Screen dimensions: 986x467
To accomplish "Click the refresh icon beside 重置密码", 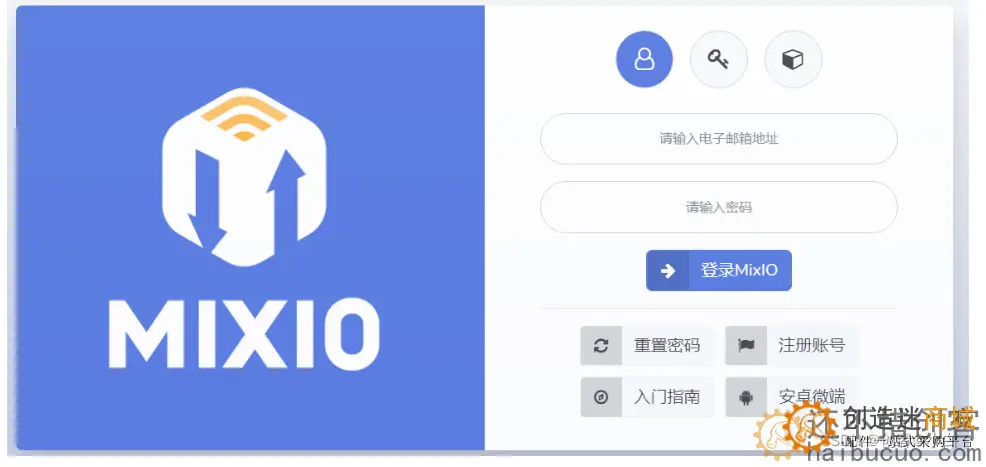I will pos(601,346).
